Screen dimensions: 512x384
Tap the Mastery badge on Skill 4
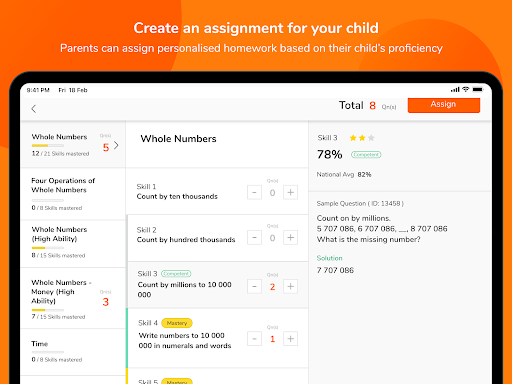point(177,323)
